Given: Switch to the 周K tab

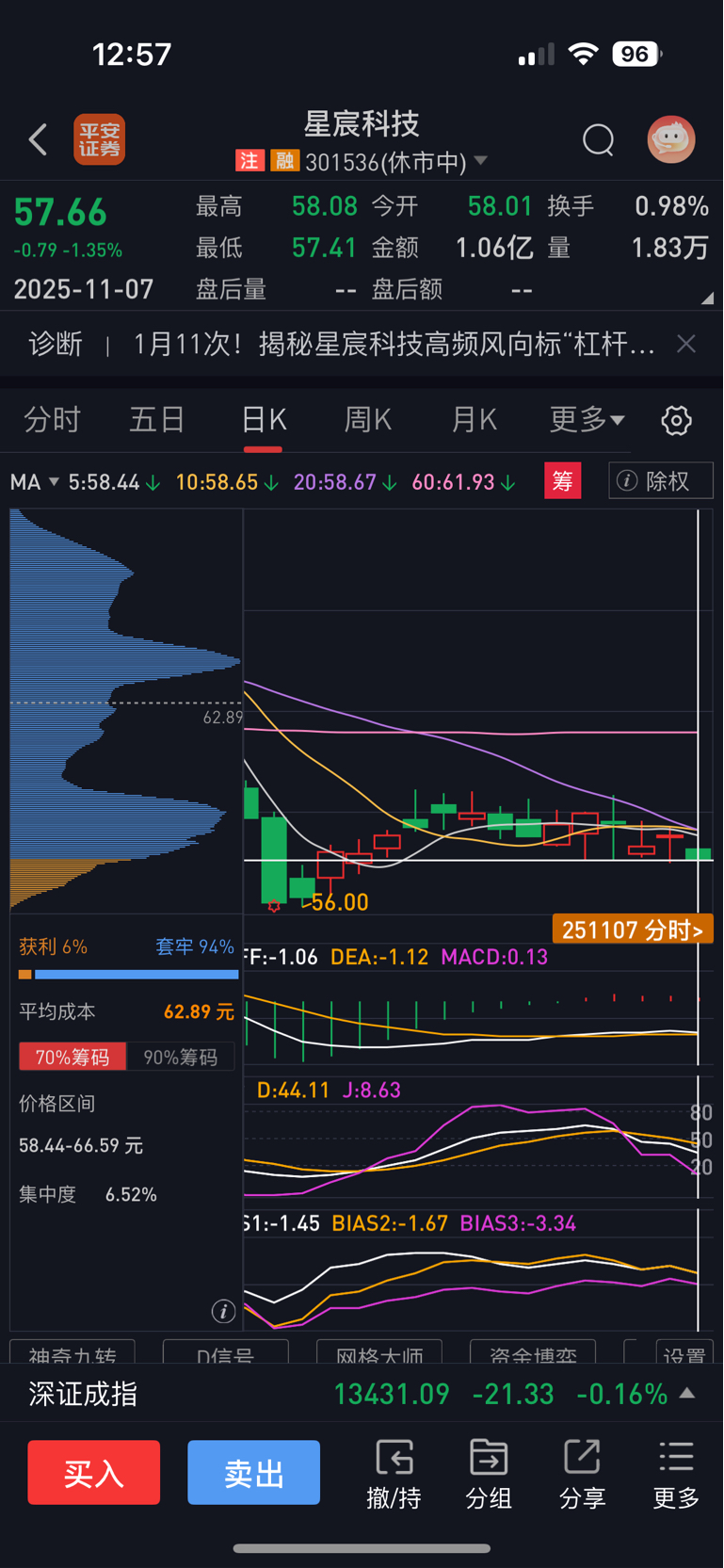Looking at the screenshot, I should click(x=367, y=419).
